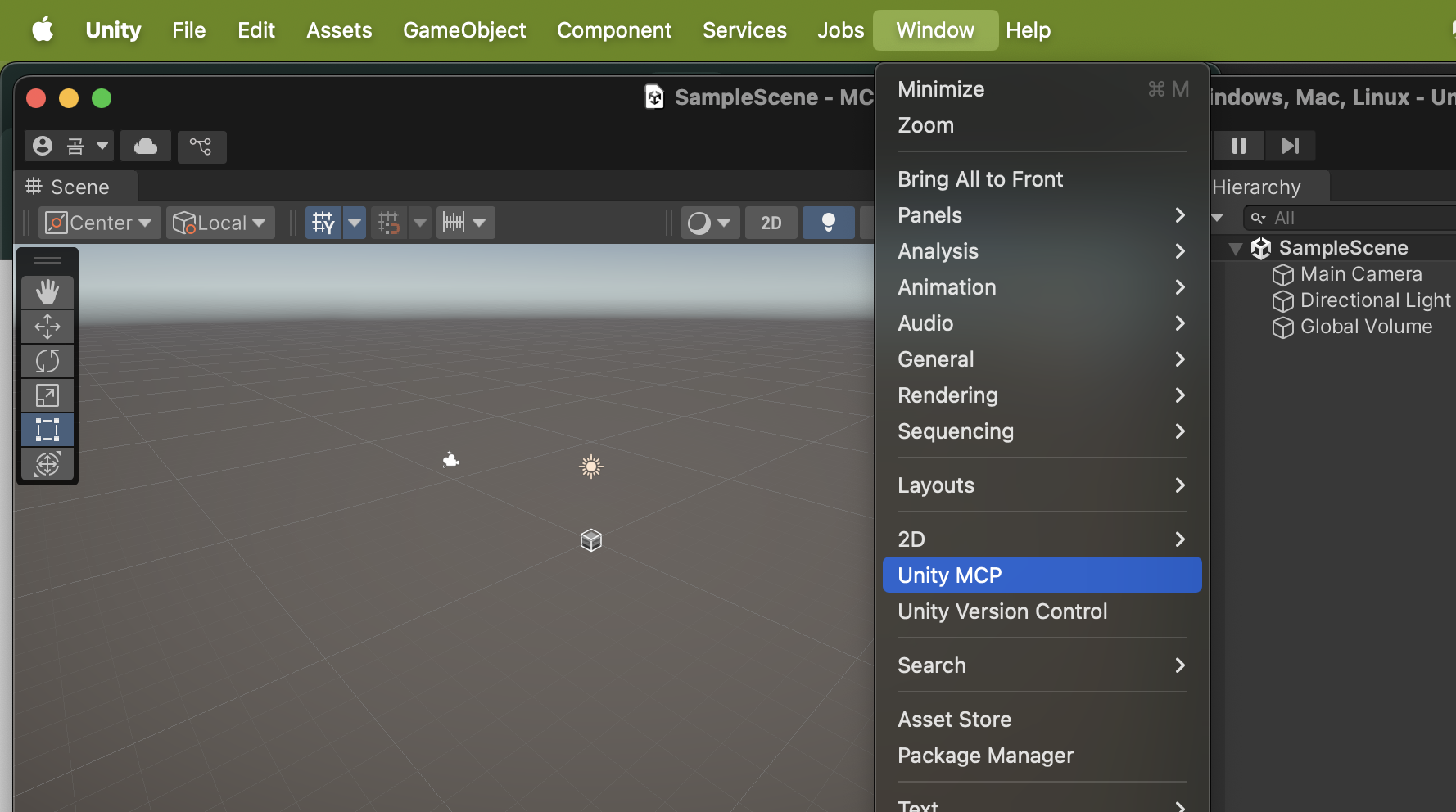Expand the Rendering submenu
1456x812 pixels.
[1042, 395]
